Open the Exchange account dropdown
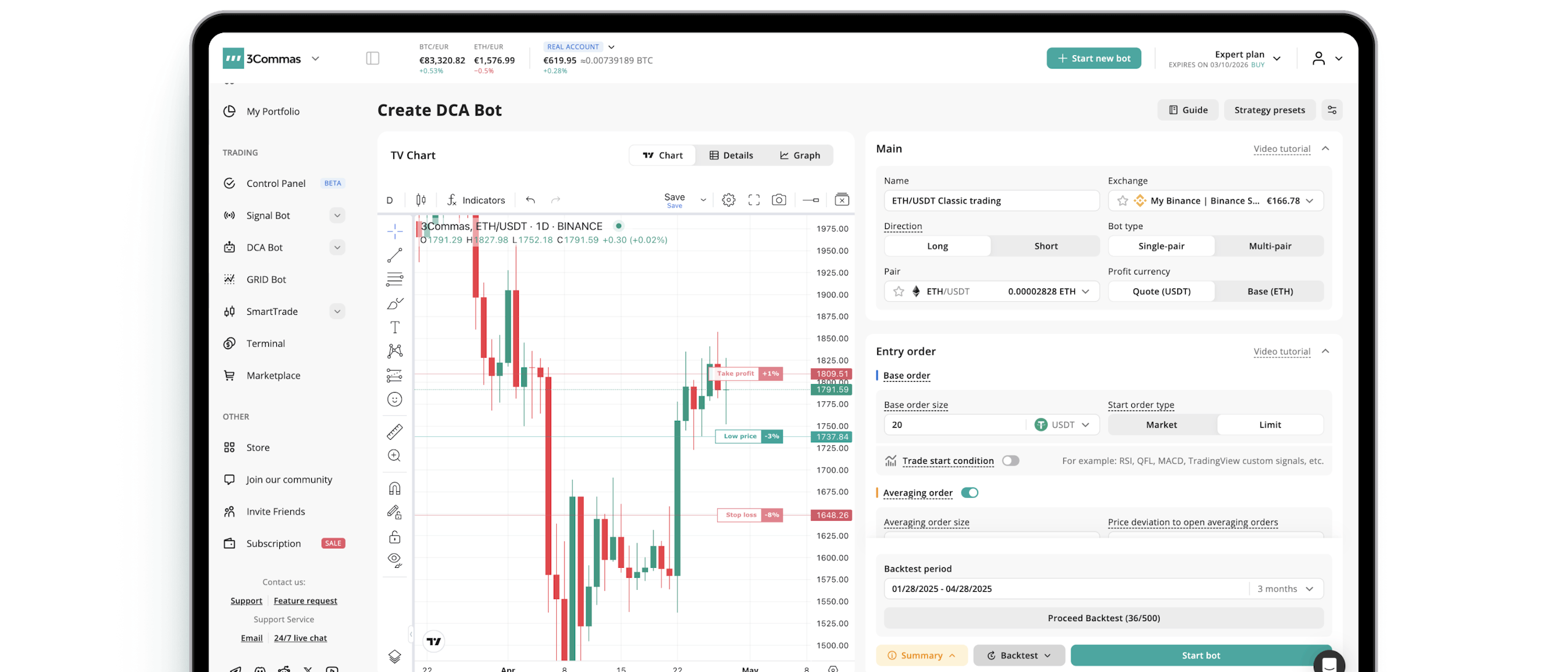1568x672 pixels. tap(1215, 201)
